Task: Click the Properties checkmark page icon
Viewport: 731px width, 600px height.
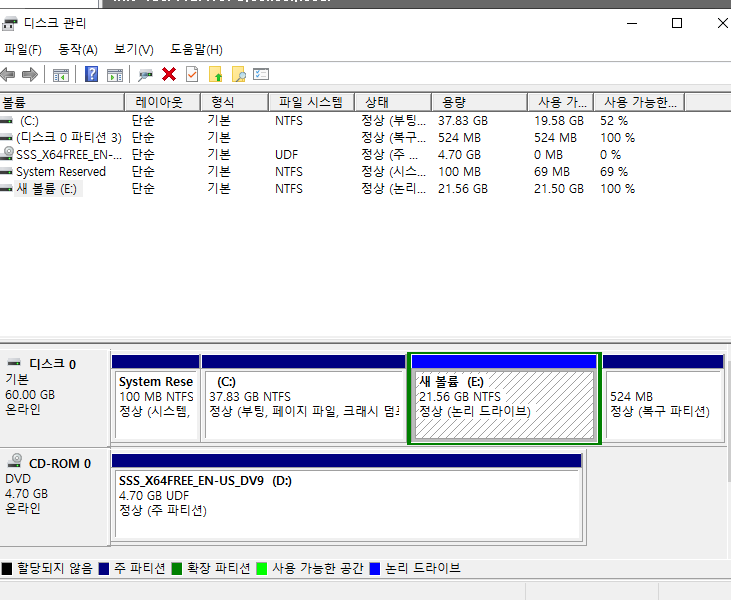Action: [192, 74]
